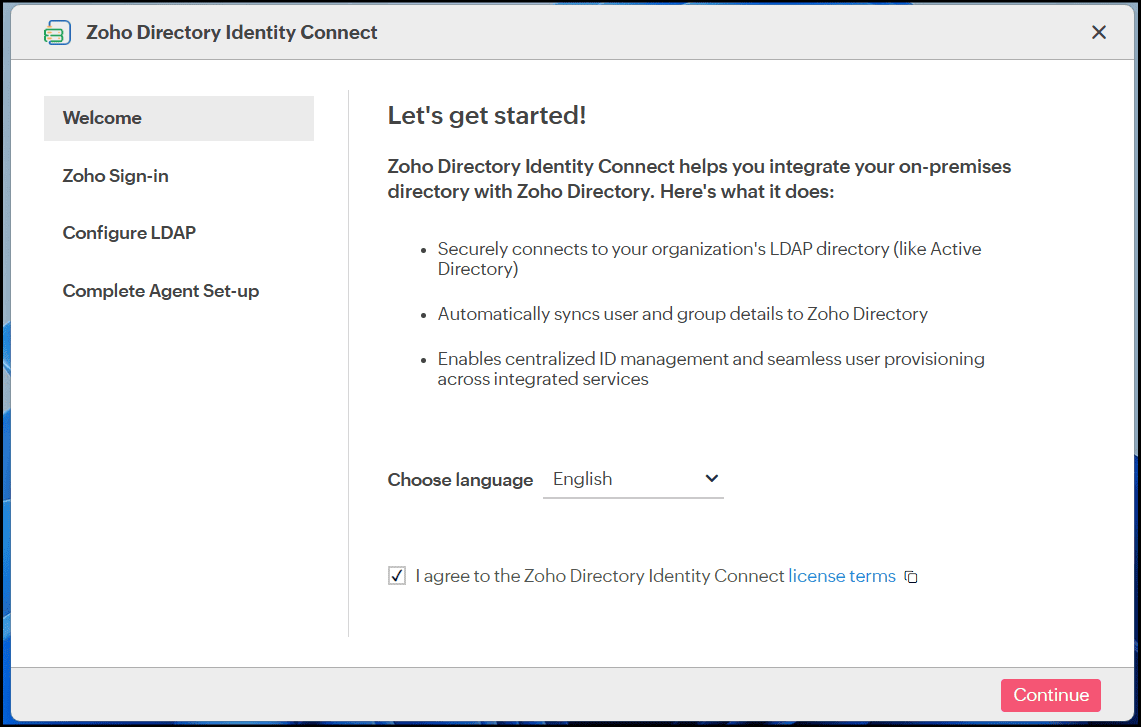
Task: Click the bullet about automatically syncing users
Action: pyautogui.click(x=682, y=314)
